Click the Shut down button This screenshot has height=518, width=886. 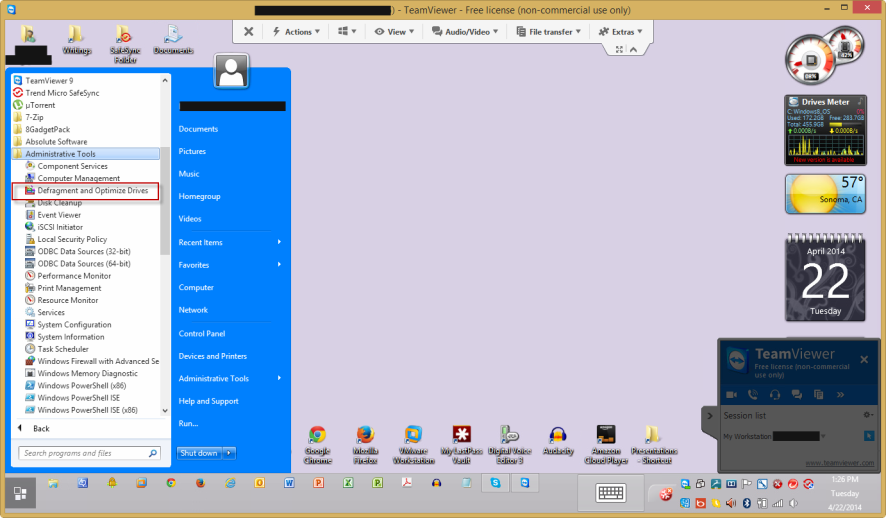199,453
